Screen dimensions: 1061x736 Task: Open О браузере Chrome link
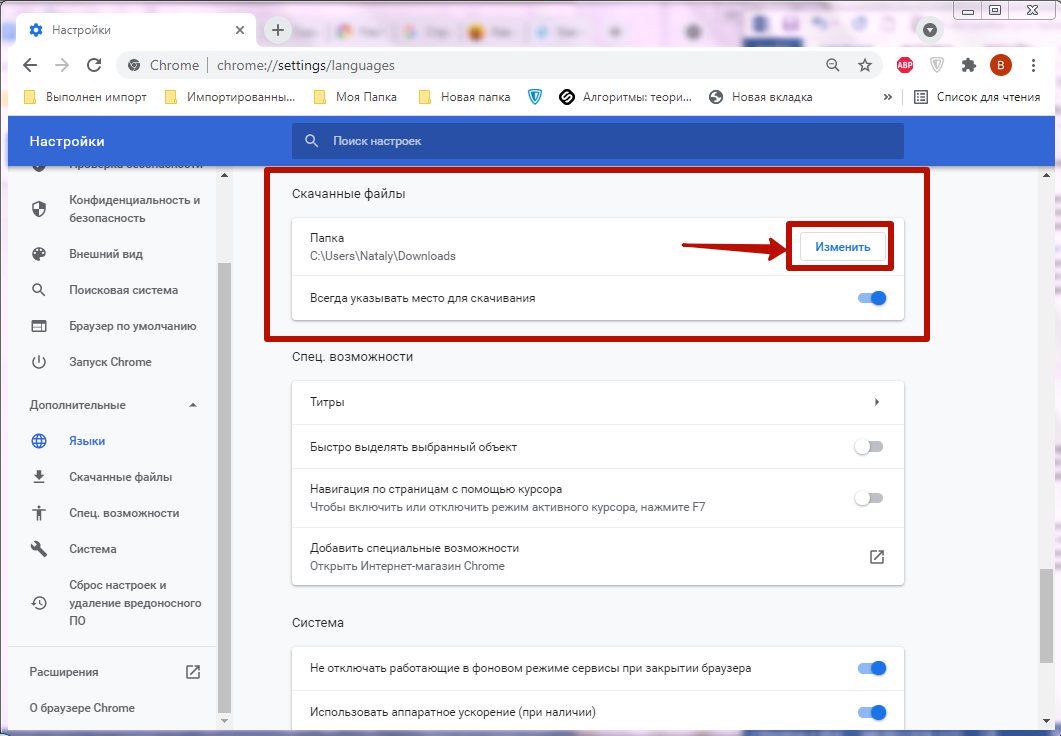pyautogui.click(x=82, y=708)
